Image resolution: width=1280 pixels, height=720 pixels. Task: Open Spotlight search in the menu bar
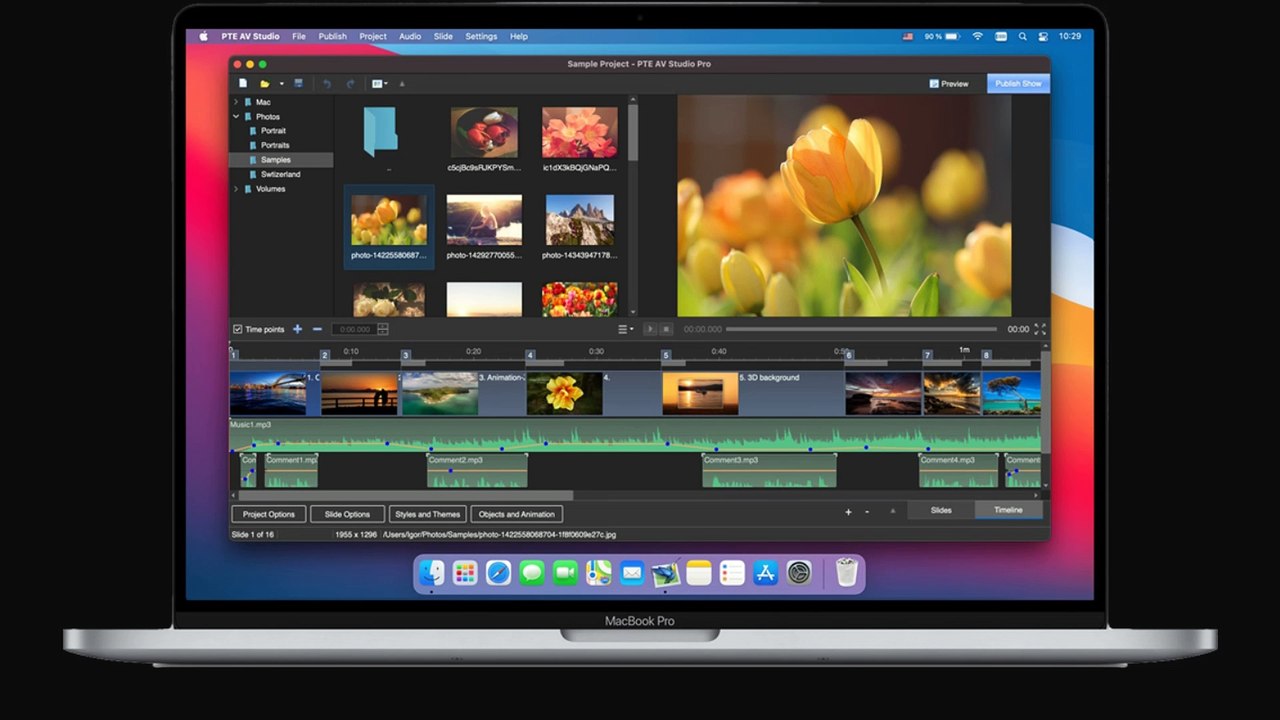(1023, 36)
